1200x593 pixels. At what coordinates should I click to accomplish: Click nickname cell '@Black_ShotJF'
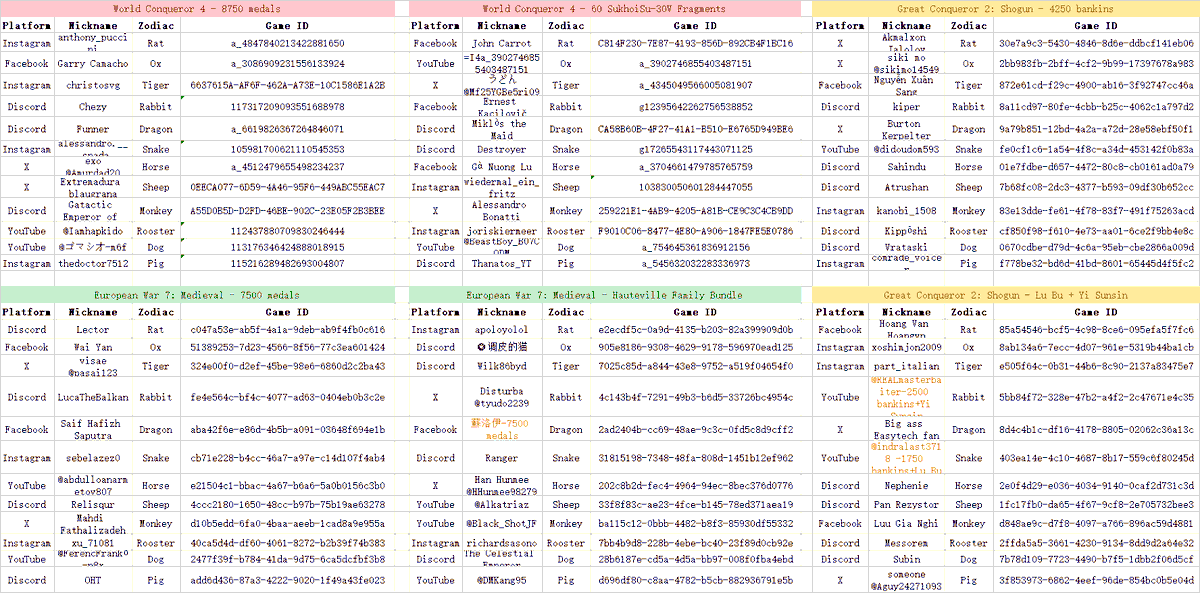(502, 523)
